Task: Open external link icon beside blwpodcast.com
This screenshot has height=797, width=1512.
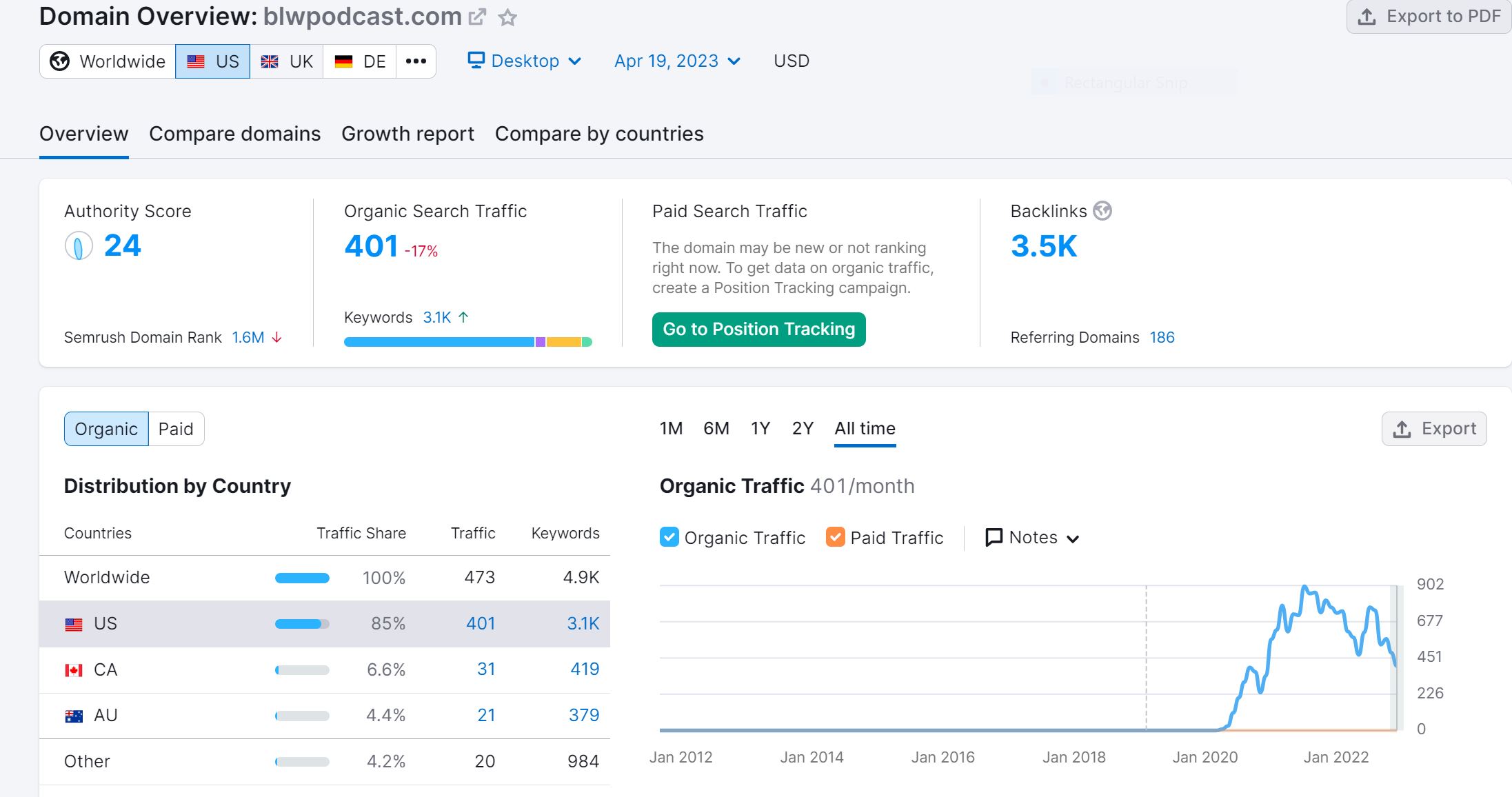Action: [477, 17]
